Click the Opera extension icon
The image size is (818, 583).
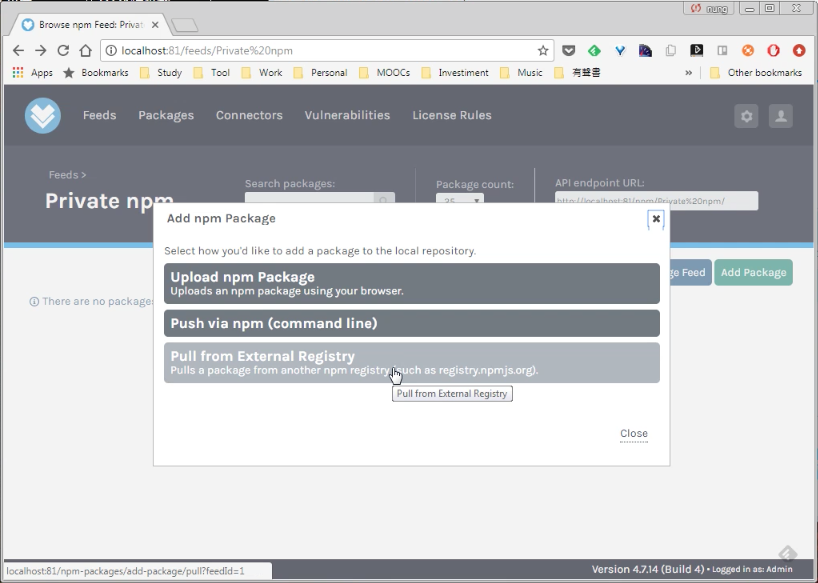click(x=773, y=51)
